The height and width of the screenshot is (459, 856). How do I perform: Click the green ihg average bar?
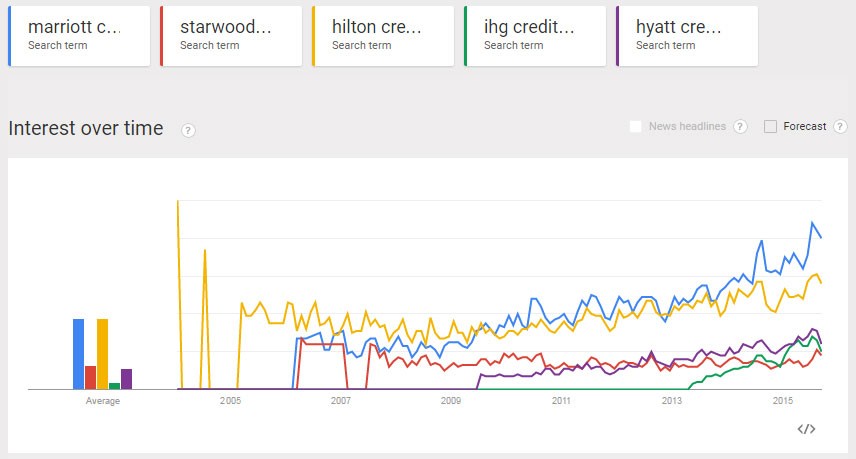pyautogui.click(x=114, y=385)
